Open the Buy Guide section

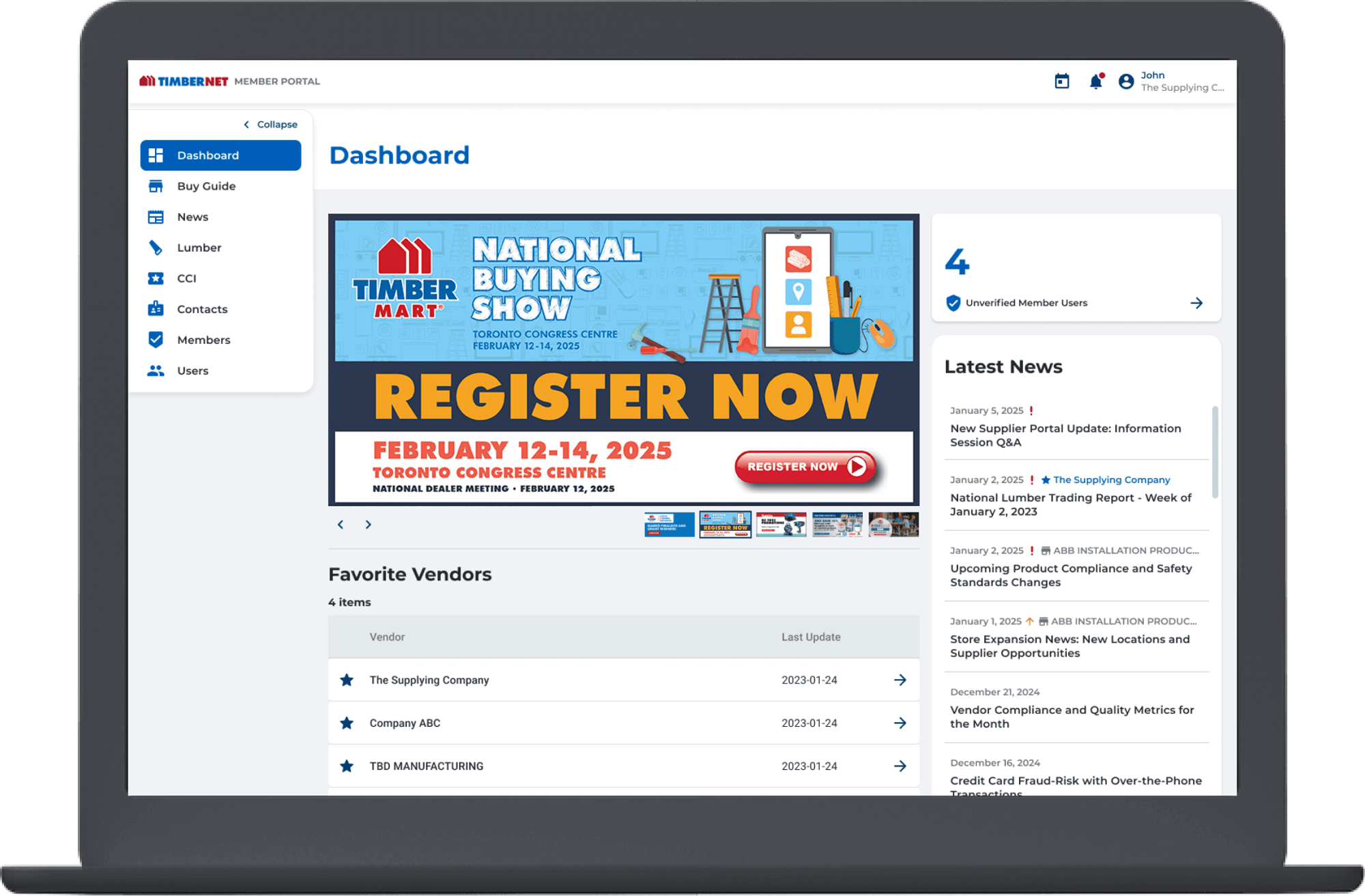[x=205, y=186]
